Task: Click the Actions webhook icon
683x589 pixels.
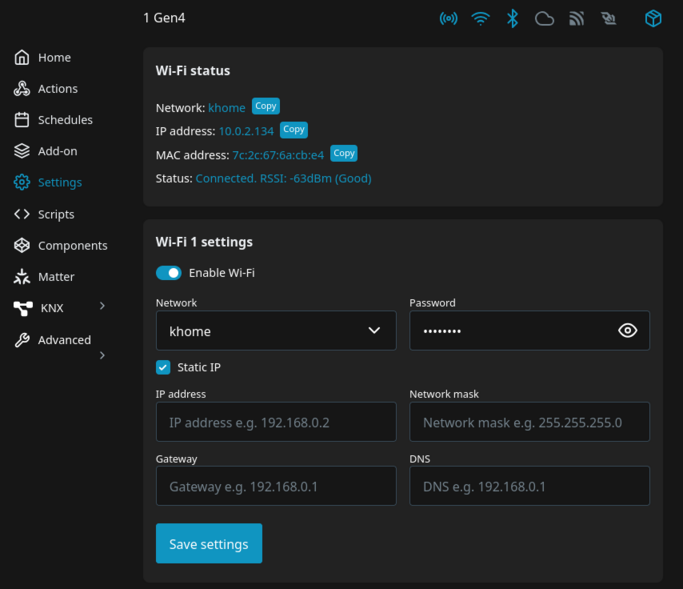Action: coord(22,88)
